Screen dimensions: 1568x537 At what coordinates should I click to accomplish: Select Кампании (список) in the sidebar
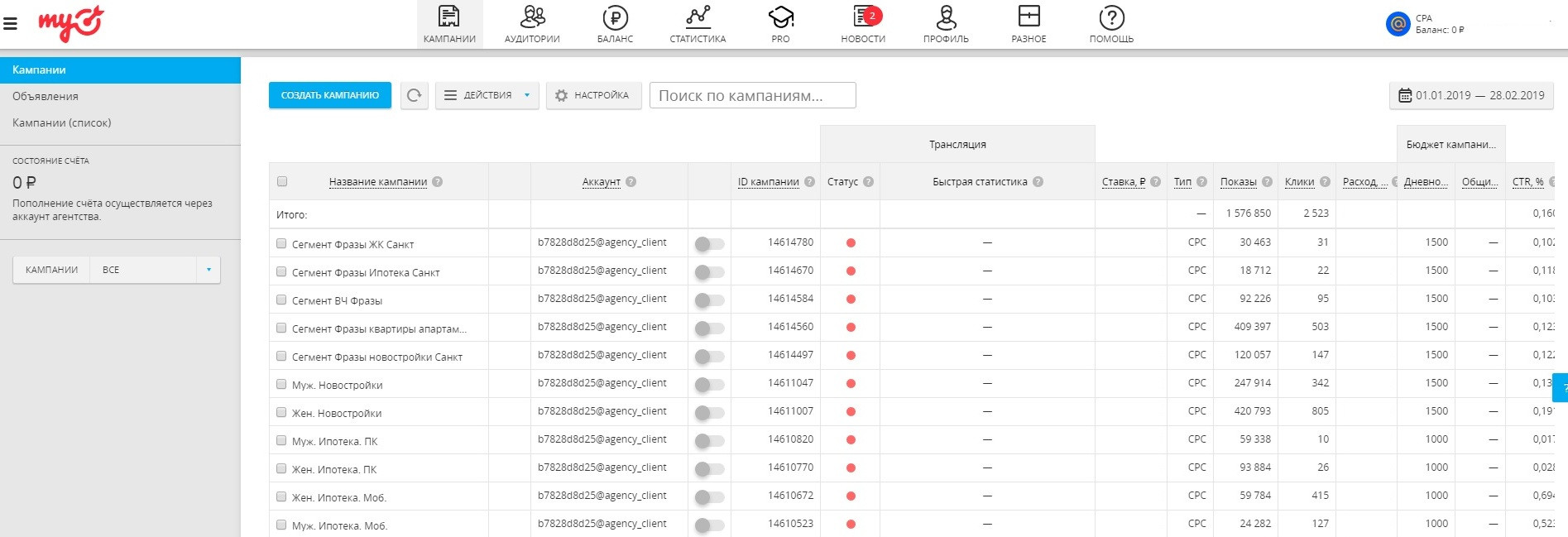point(61,122)
